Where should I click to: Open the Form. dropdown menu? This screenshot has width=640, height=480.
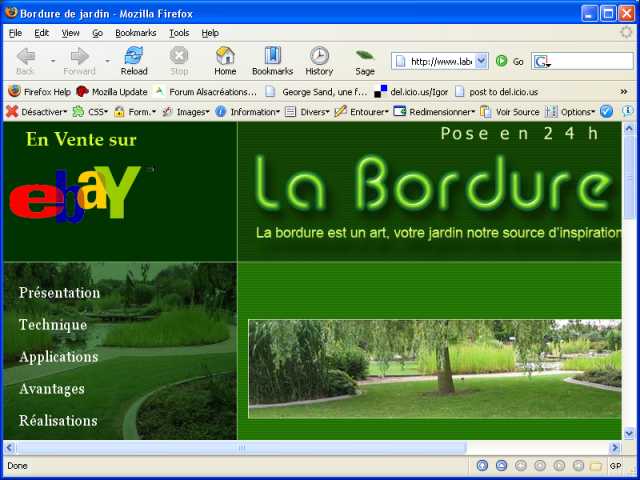point(135,112)
